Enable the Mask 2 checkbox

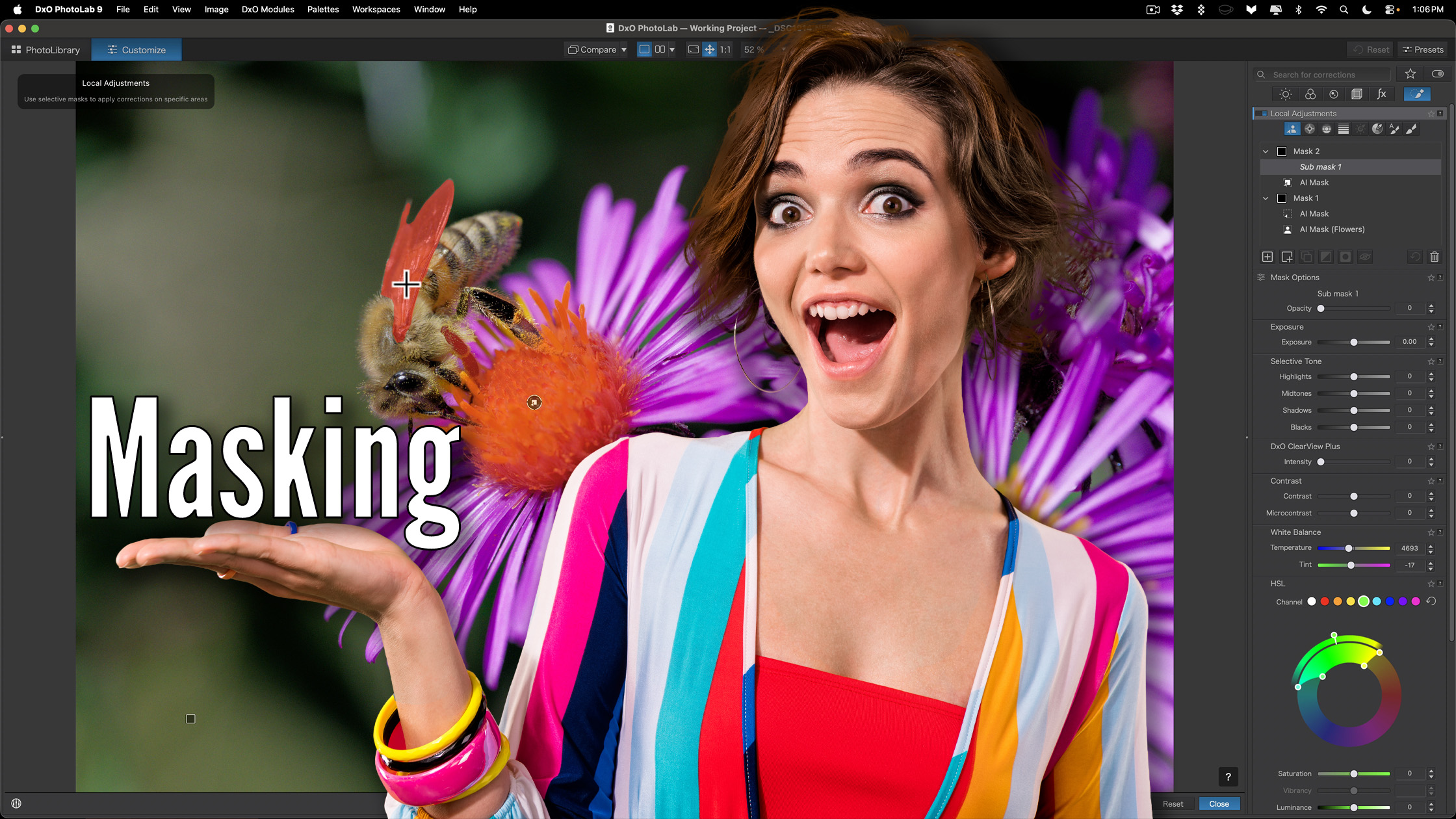click(x=1282, y=151)
